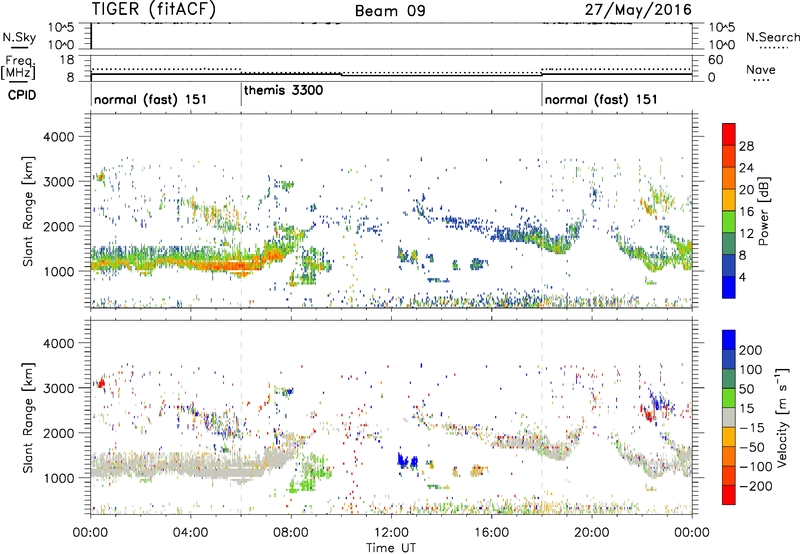
Task: Click the second 'normal (fast) 151' label after 18:00
Action: coord(601,99)
